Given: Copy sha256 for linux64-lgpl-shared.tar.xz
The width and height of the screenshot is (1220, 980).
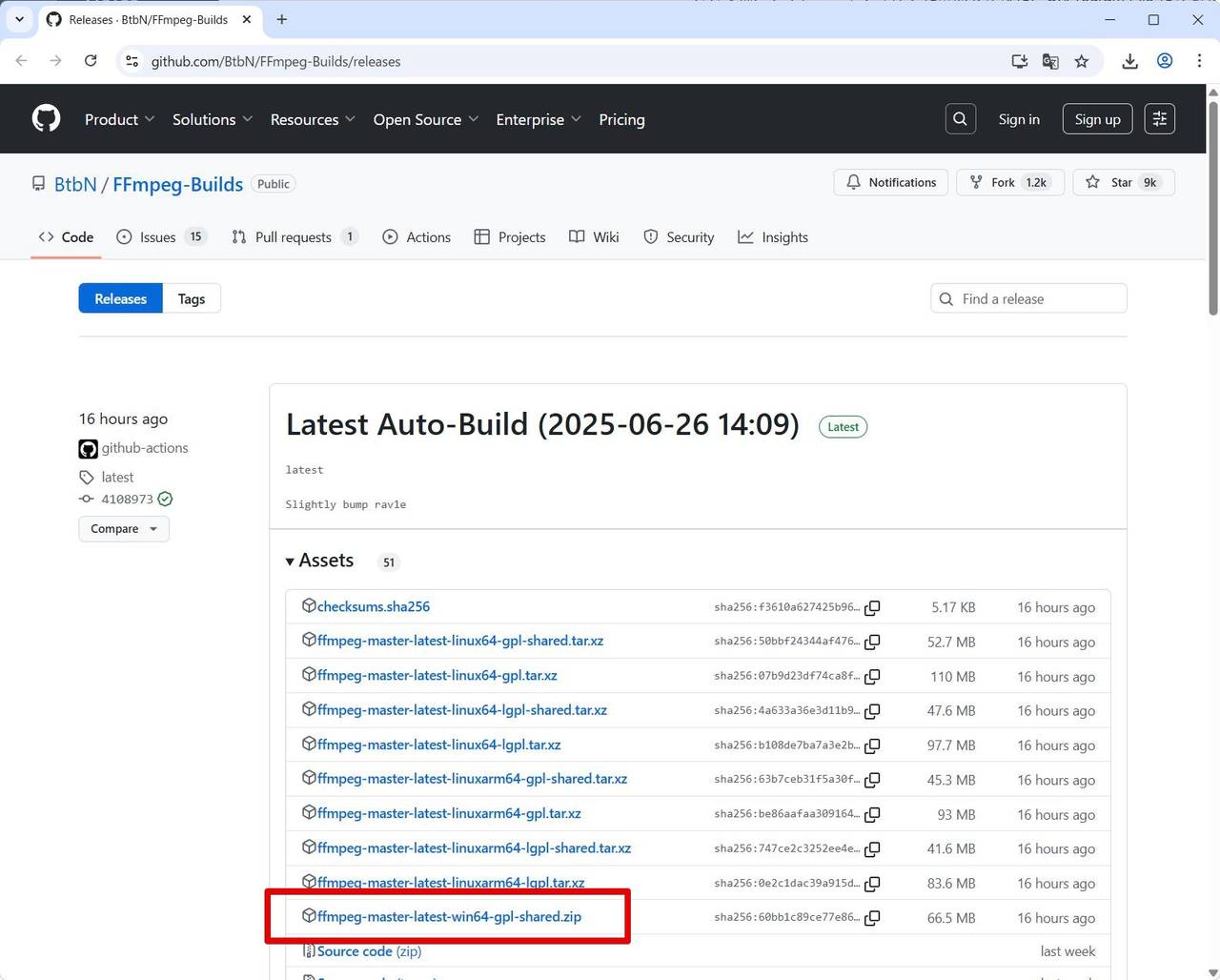Looking at the screenshot, I should (x=872, y=711).
